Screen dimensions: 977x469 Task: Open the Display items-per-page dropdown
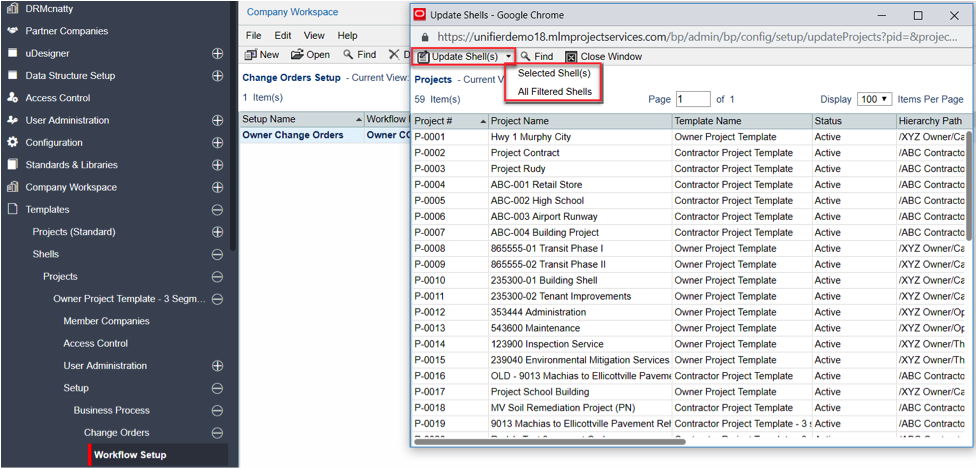point(875,100)
